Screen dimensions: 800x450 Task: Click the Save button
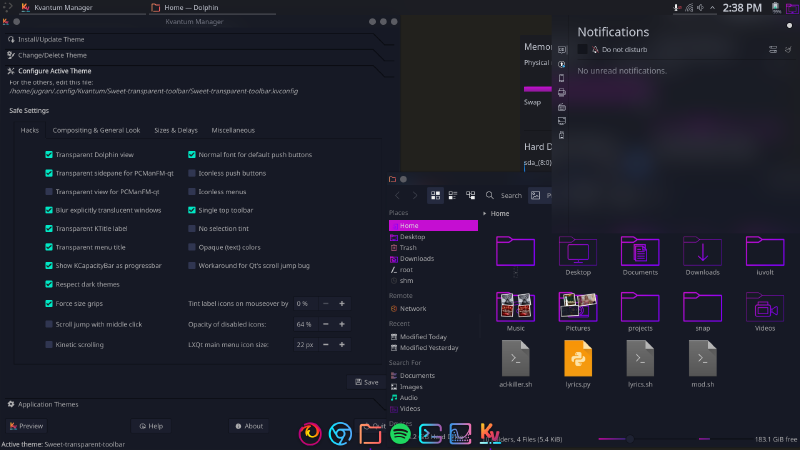tap(365, 382)
